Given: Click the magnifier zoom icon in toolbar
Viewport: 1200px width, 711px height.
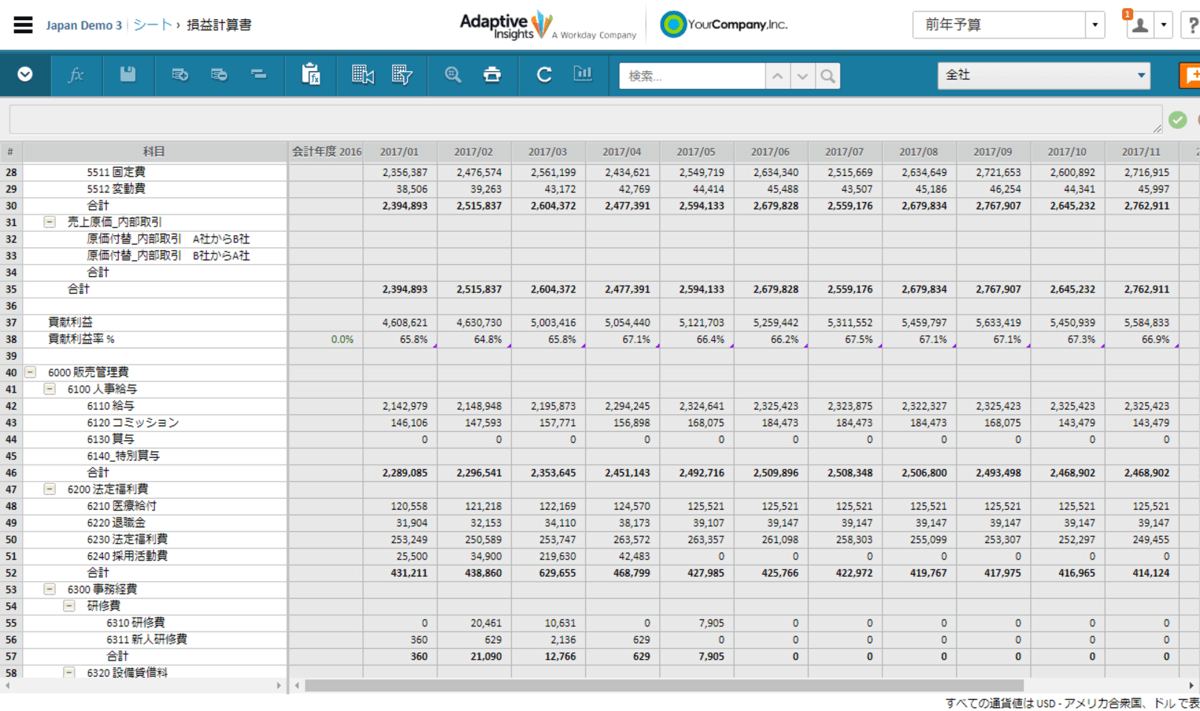Looking at the screenshot, I should pyautogui.click(x=453, y=75).
